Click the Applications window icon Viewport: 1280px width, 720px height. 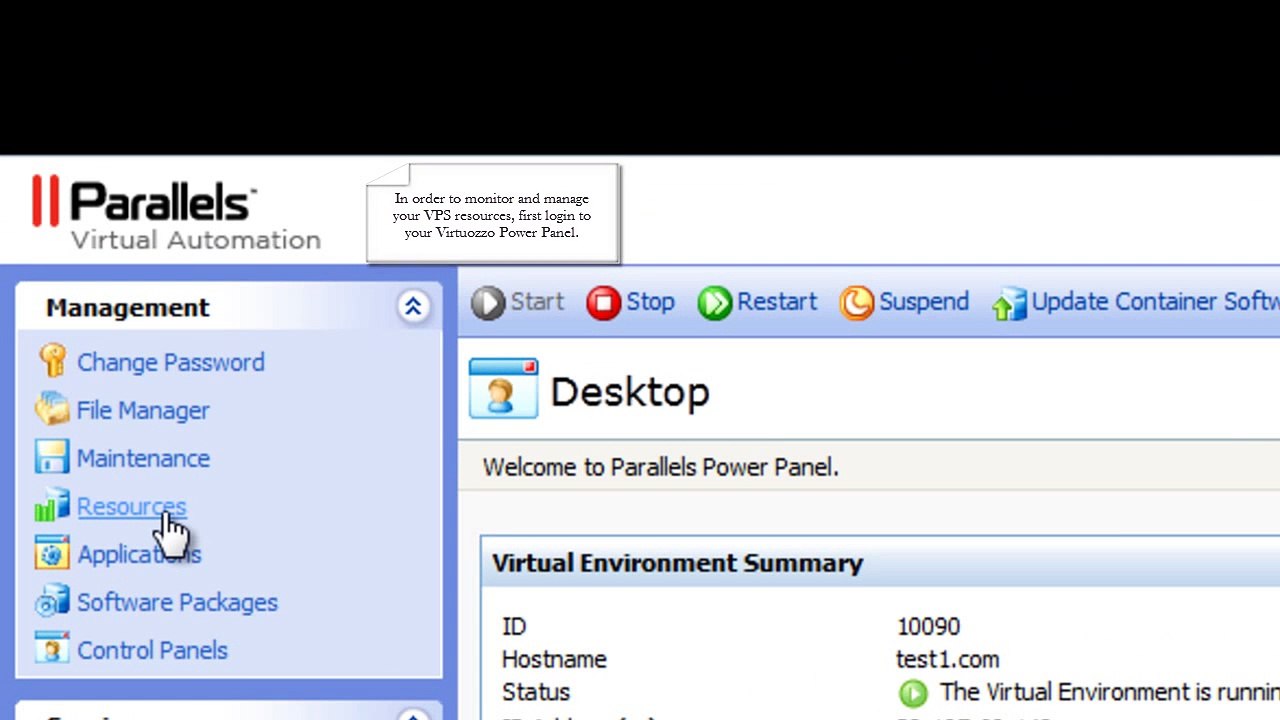coord(52,553)
